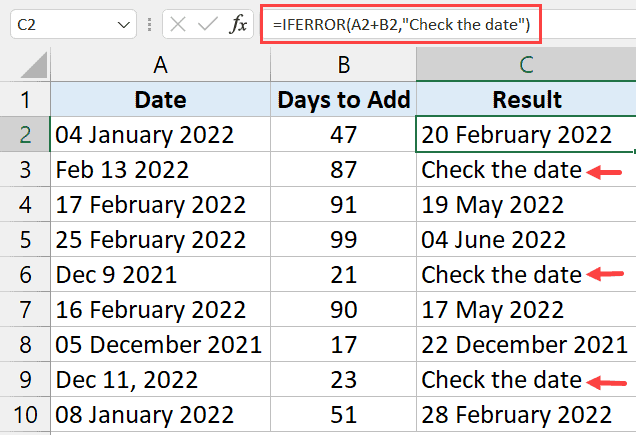Screen dimensions: 636x435
Task: Select column C header
Action: tap(526, 65)
